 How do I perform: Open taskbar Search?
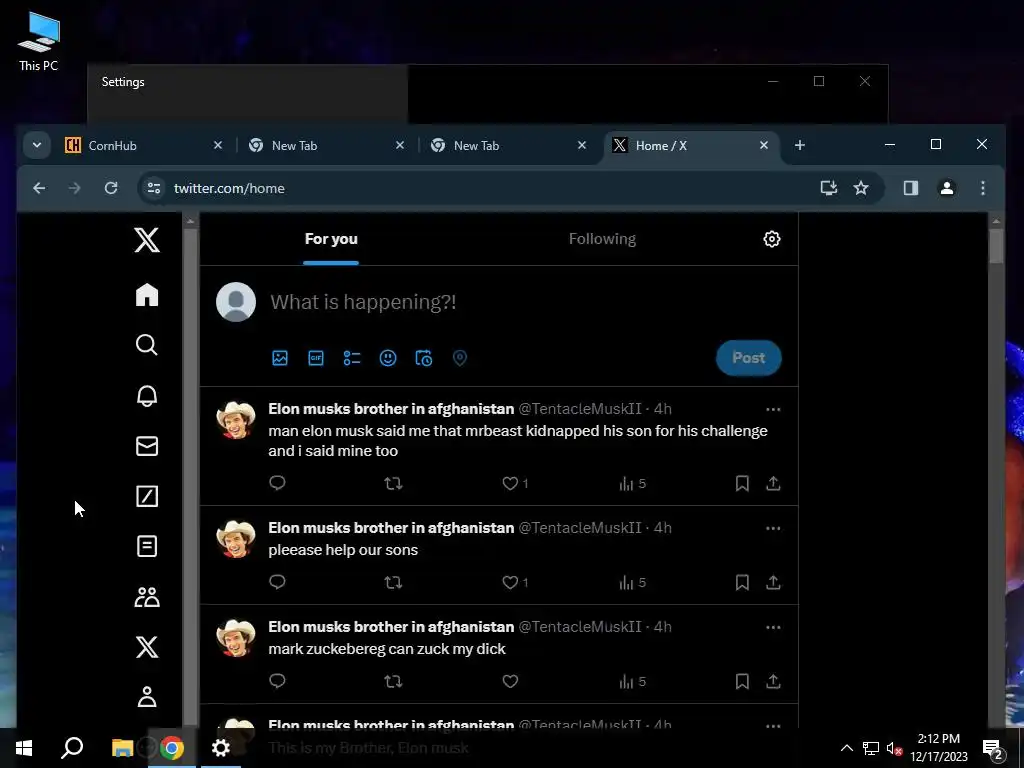72,748
